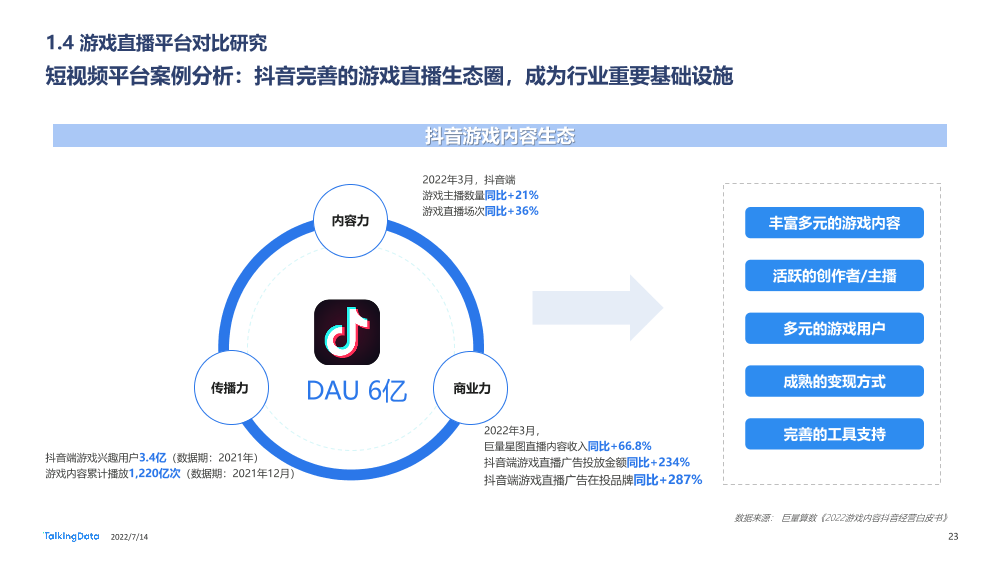Click the footer date 2022/7/14

pos(129,537)
